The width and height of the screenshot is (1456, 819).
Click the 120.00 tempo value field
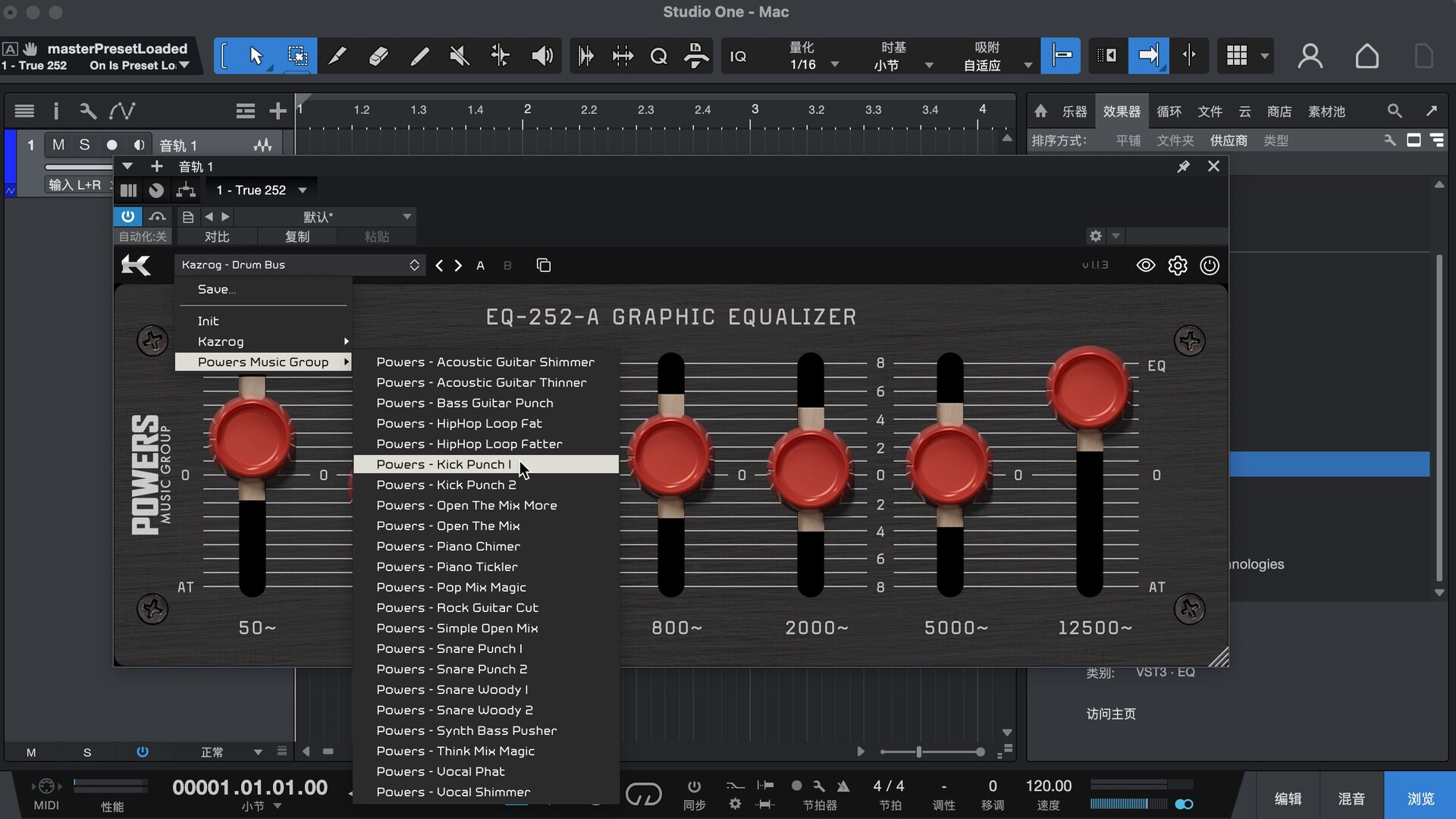pos(1048,786)
